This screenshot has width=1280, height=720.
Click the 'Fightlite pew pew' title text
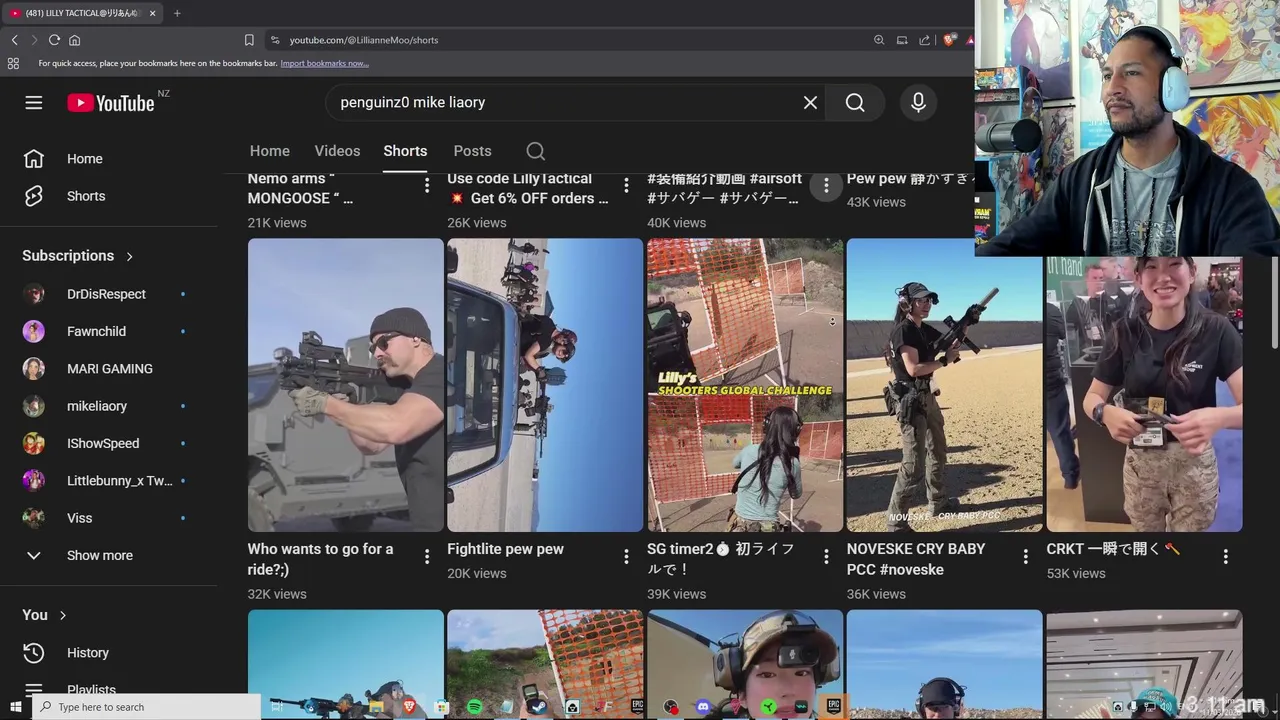click(x=505, y=549)
